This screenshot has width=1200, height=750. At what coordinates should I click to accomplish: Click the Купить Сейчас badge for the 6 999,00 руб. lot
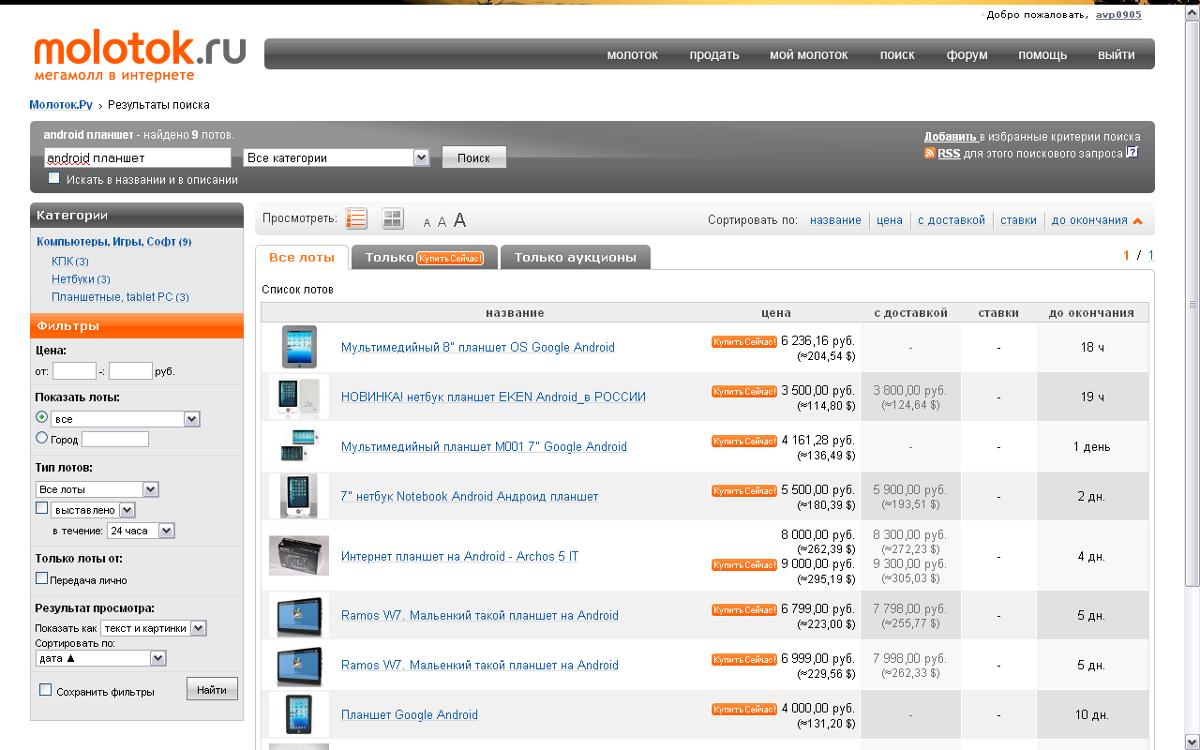[744, 659]
